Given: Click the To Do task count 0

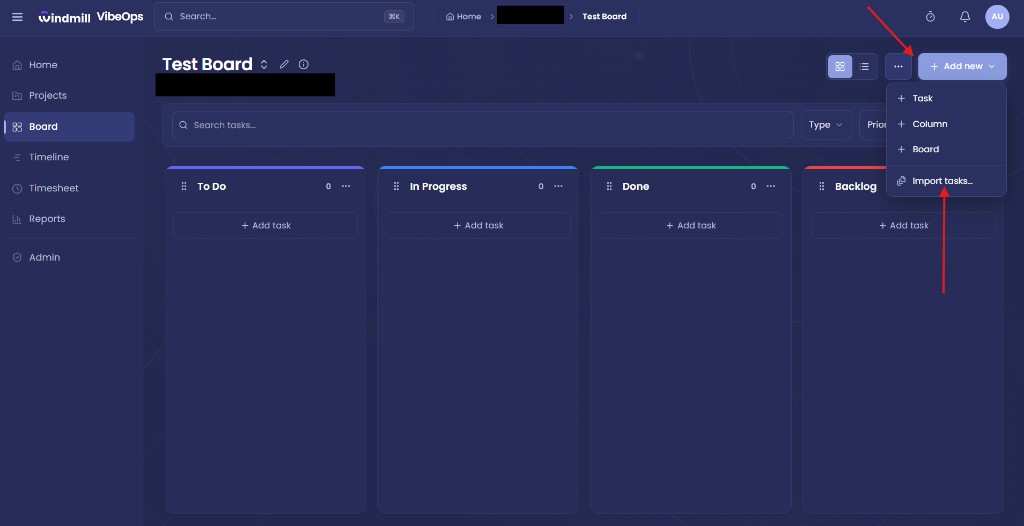Looking at the screenshot, I should (328, 186).
